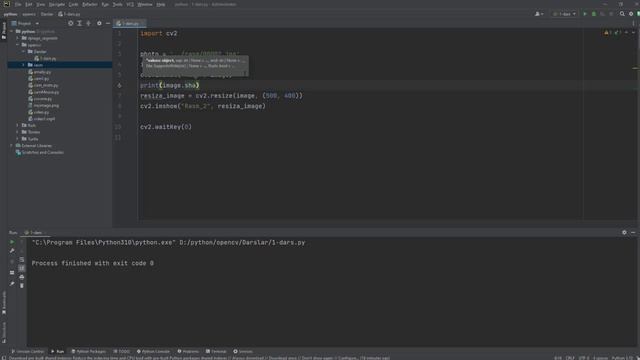
Task: Select the 1-dars.py editor tab
Action: [x=130, y=24]
